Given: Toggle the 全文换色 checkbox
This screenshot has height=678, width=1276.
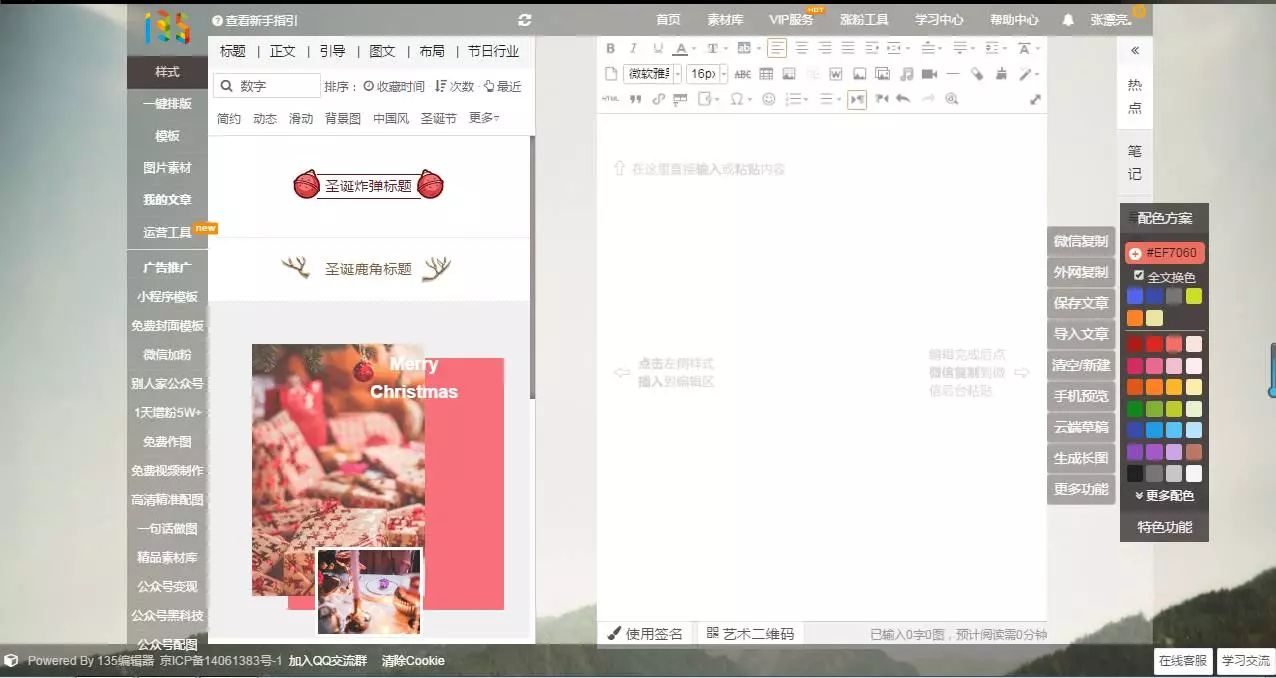Looking at the screenshot, I should [x=1138, y=277].
